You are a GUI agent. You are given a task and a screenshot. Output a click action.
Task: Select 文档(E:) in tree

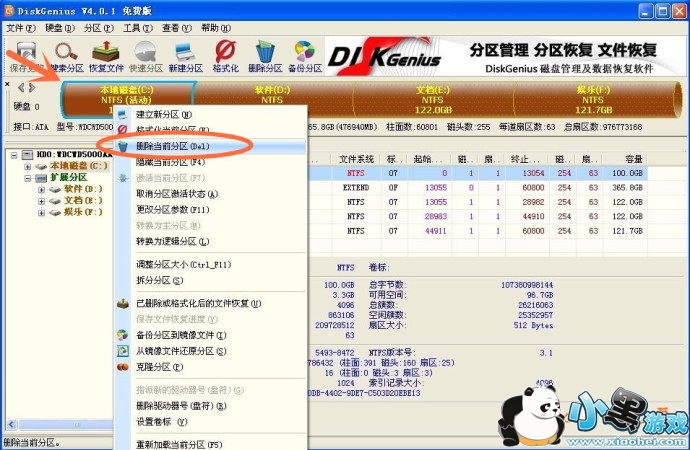point(83,200)
